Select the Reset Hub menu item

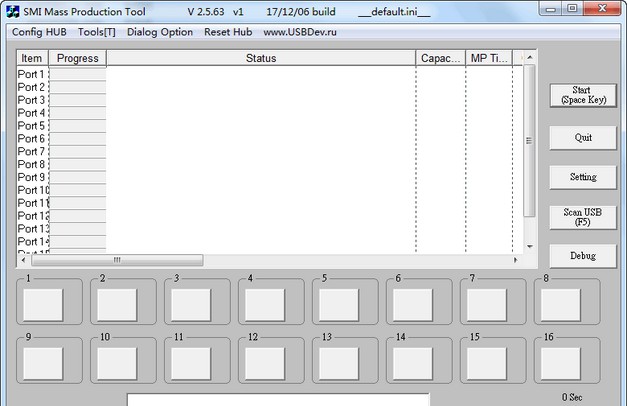point(228,32)
